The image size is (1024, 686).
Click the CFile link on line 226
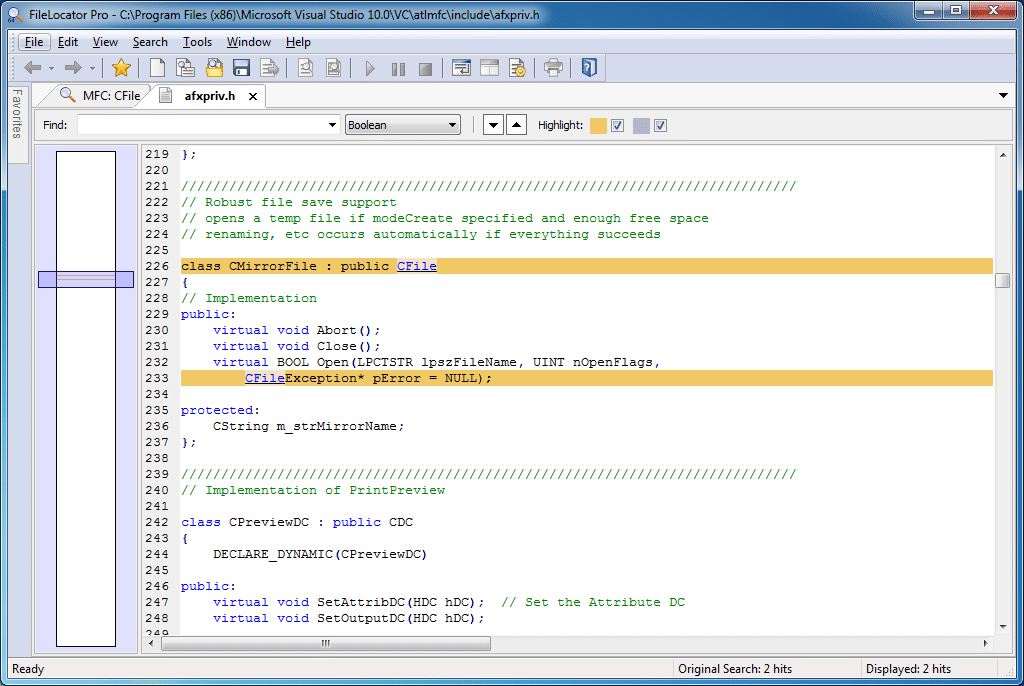(x=417, y=266)
